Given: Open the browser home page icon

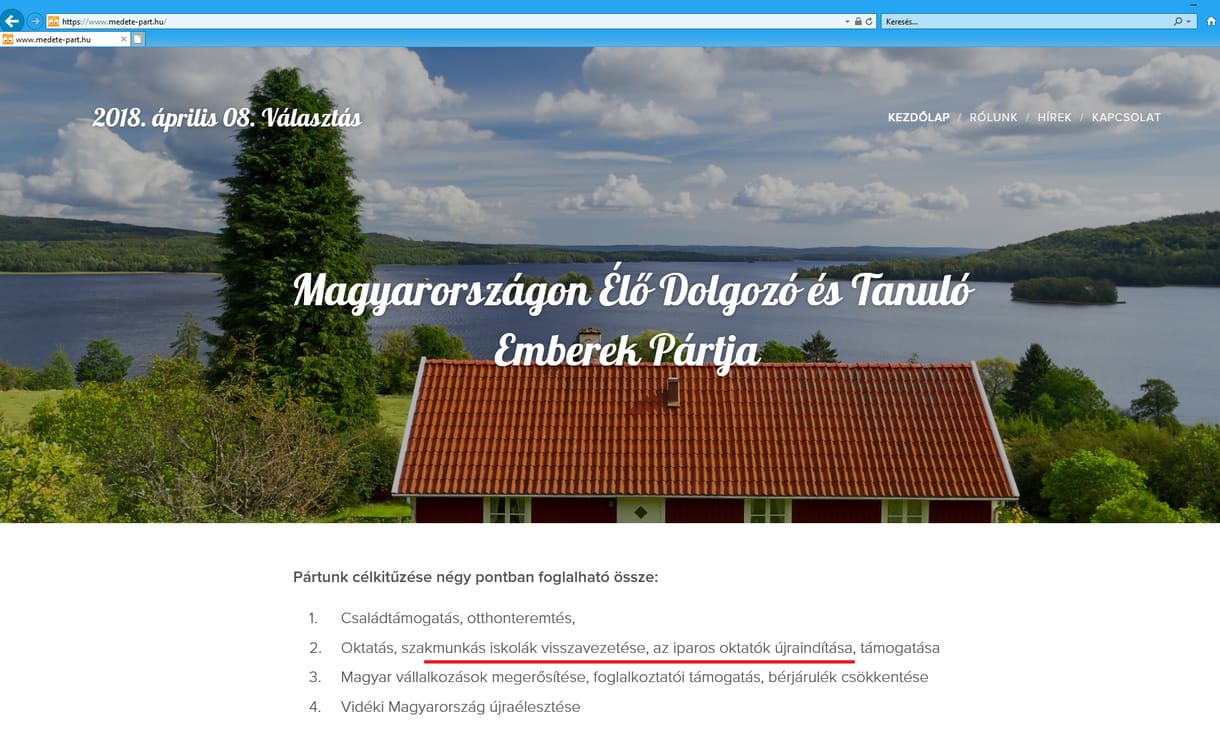Looking at the screenshot, I should pyautogui.click(x=1211, y=20).
